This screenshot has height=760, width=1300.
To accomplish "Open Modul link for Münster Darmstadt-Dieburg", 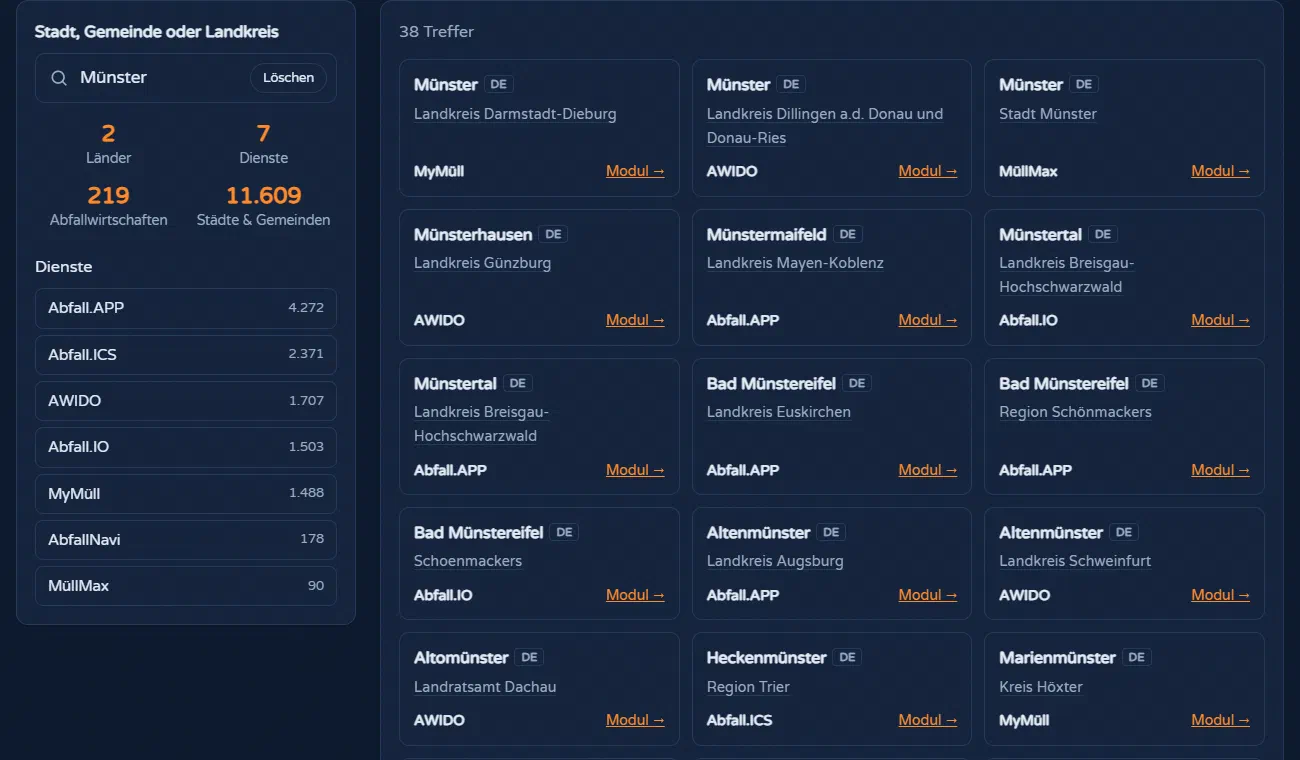I will coord(635,171).
